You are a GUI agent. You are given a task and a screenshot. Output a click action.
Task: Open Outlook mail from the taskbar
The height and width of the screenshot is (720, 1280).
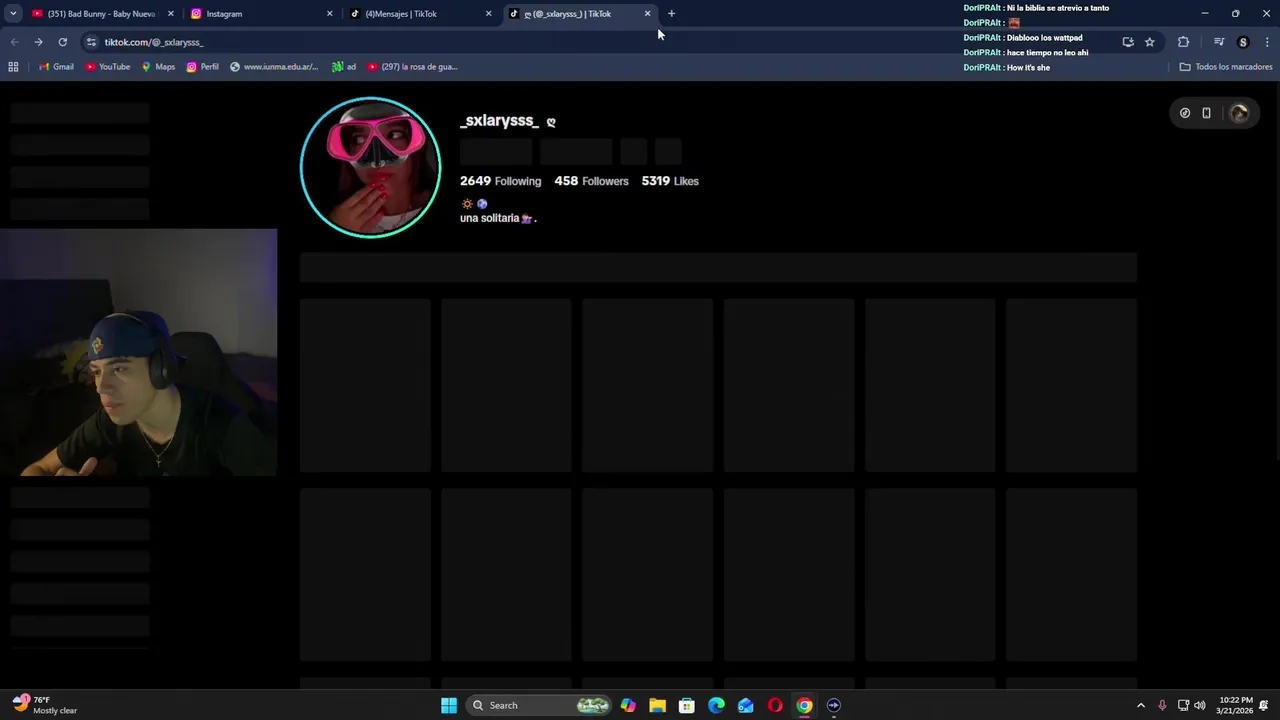point(746,705)
